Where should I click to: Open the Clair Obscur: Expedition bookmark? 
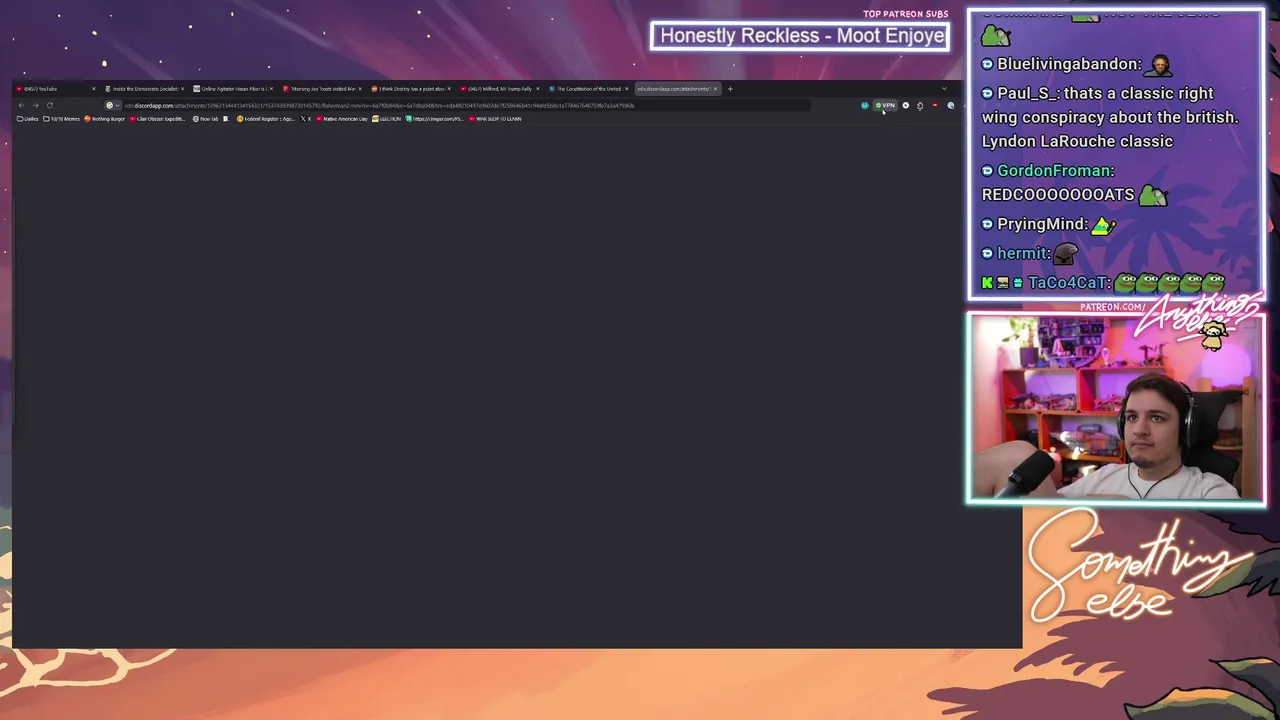(158, 119)
